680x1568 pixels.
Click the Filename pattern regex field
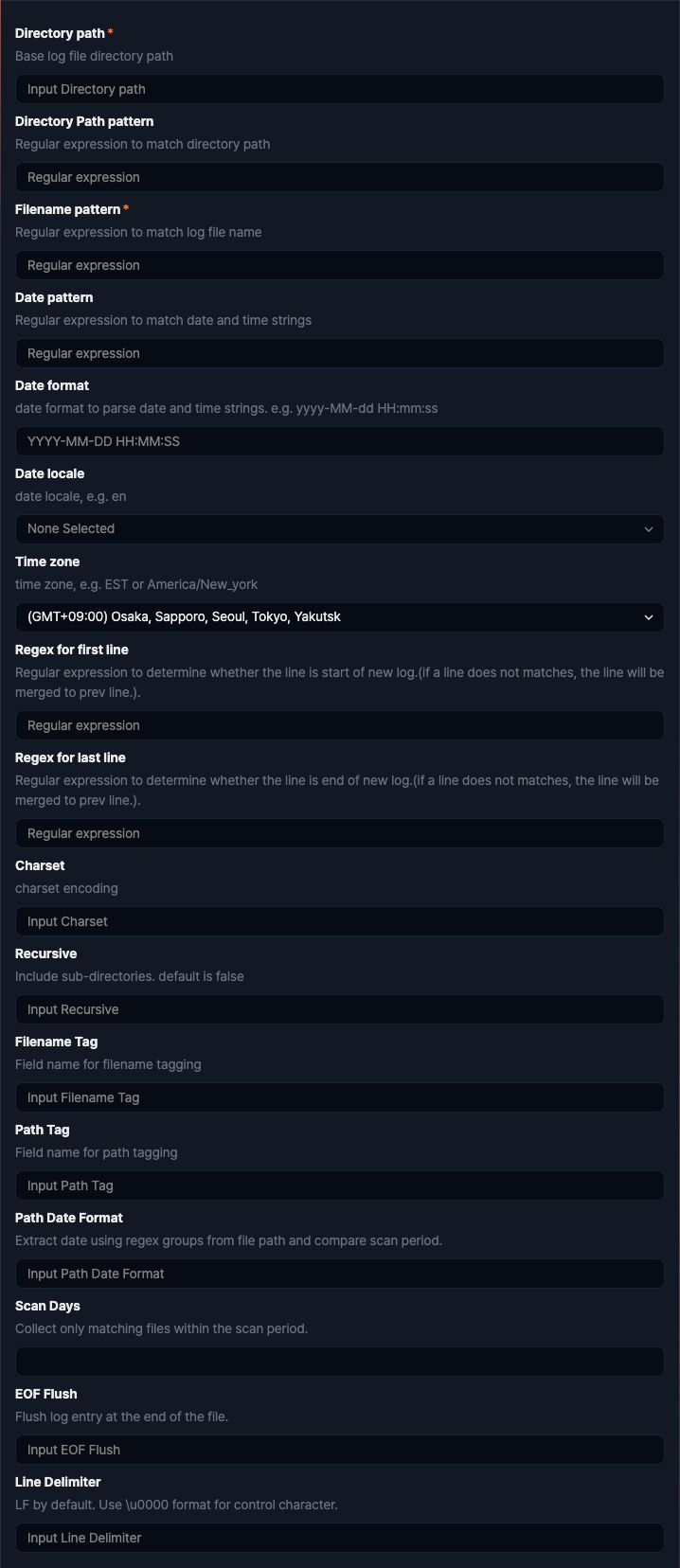[x=339, y=264]
